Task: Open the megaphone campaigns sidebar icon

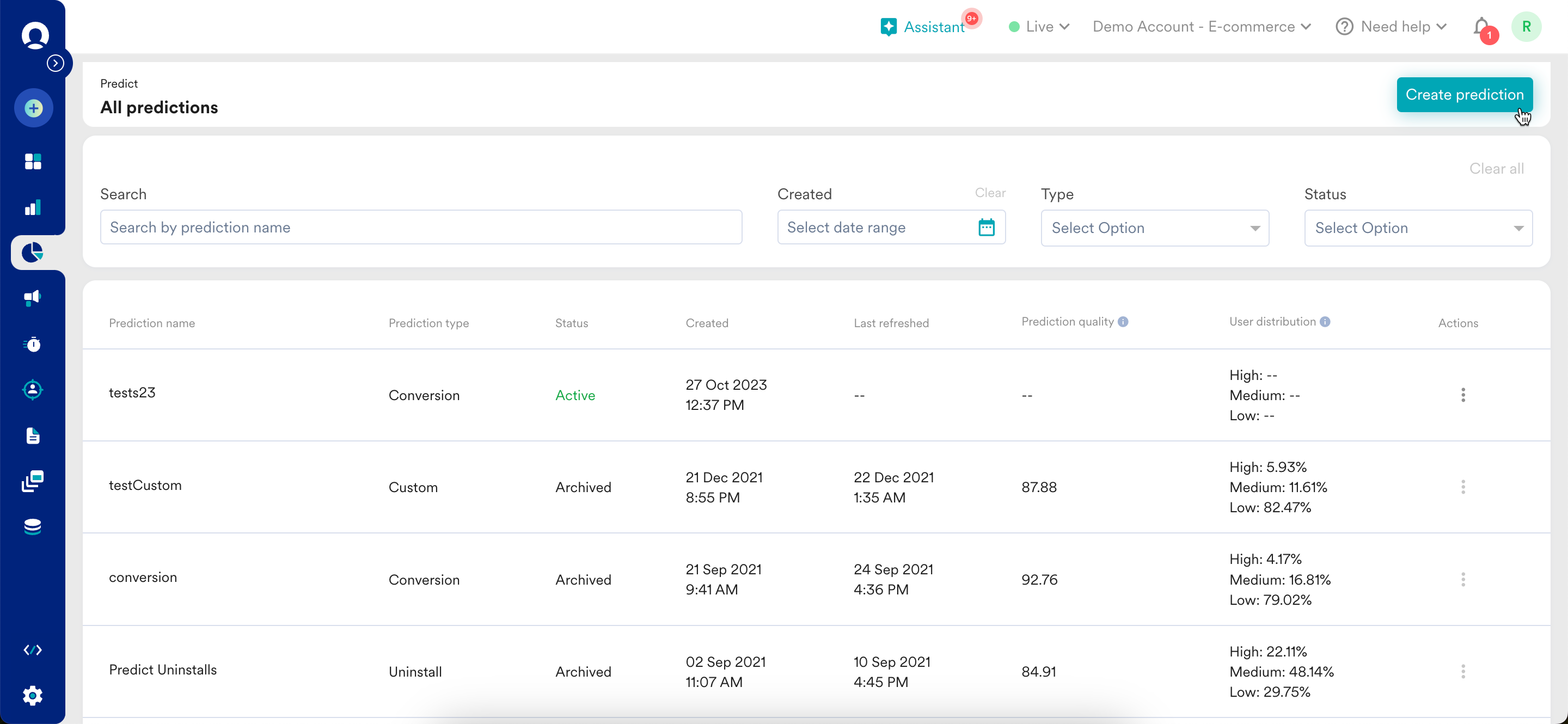Action: pos(33,298)
